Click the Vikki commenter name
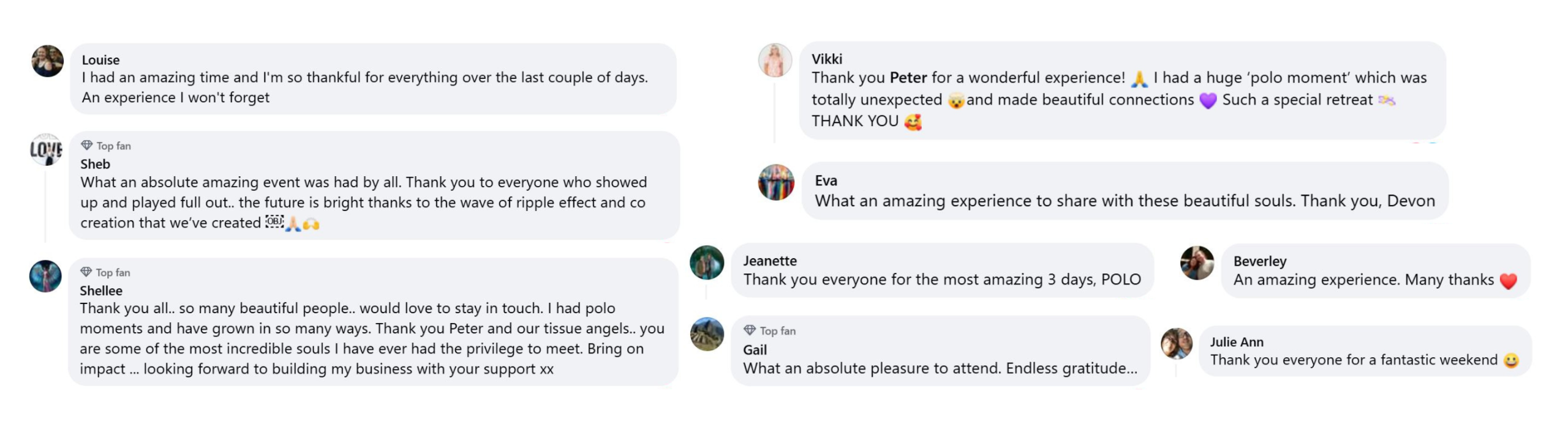 point(827,59)
